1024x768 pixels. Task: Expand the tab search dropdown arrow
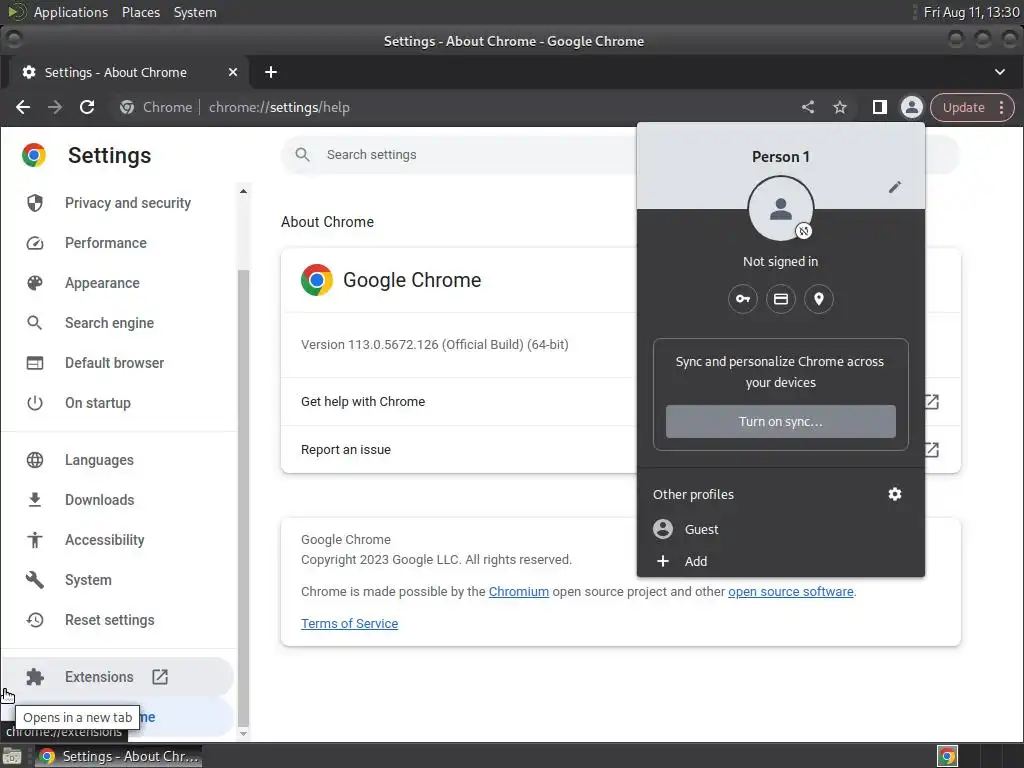(x=1000, y=72)
